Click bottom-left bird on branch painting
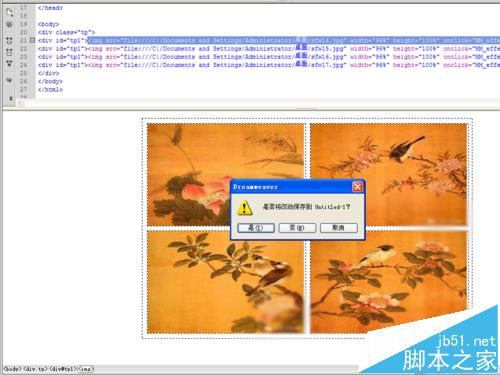Screen dimensions: 500x375 click(x=226, y=282)
